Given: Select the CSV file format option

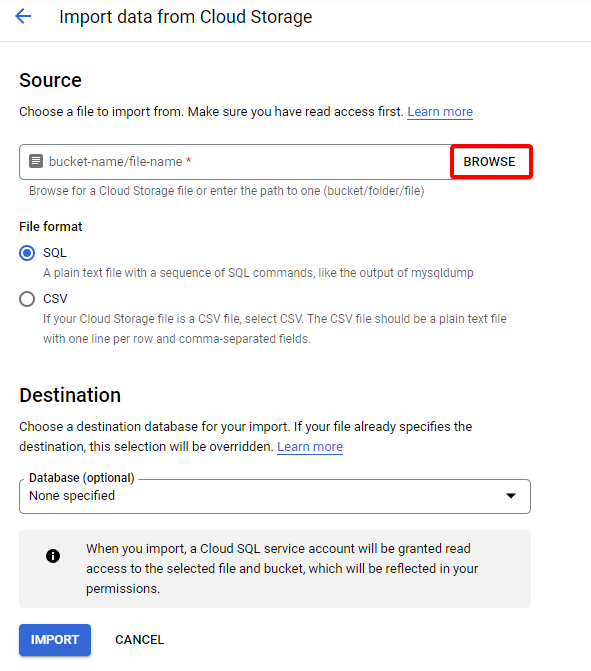Looking at the screenshot, I should pyautogui.click(x=27, y=299).
